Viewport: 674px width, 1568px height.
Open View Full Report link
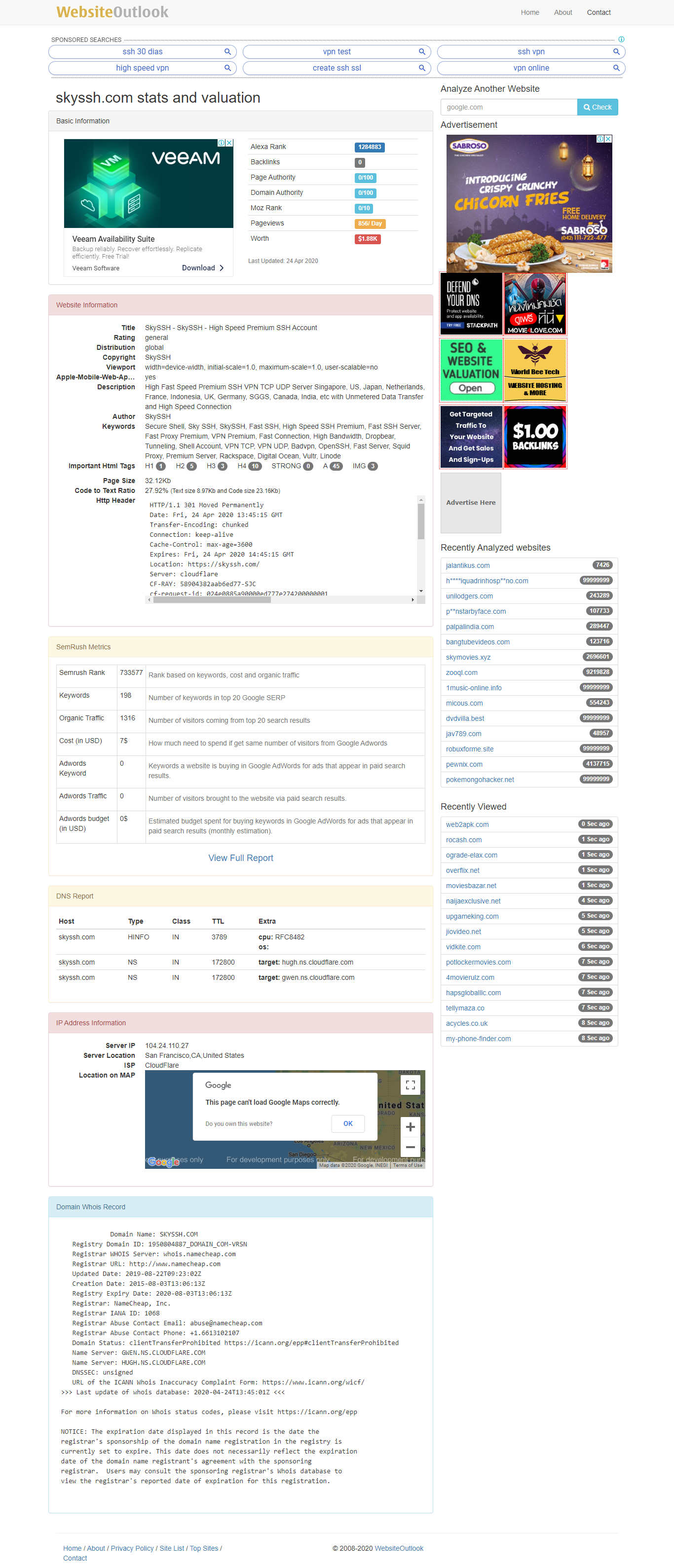click(x=240, y=858)
